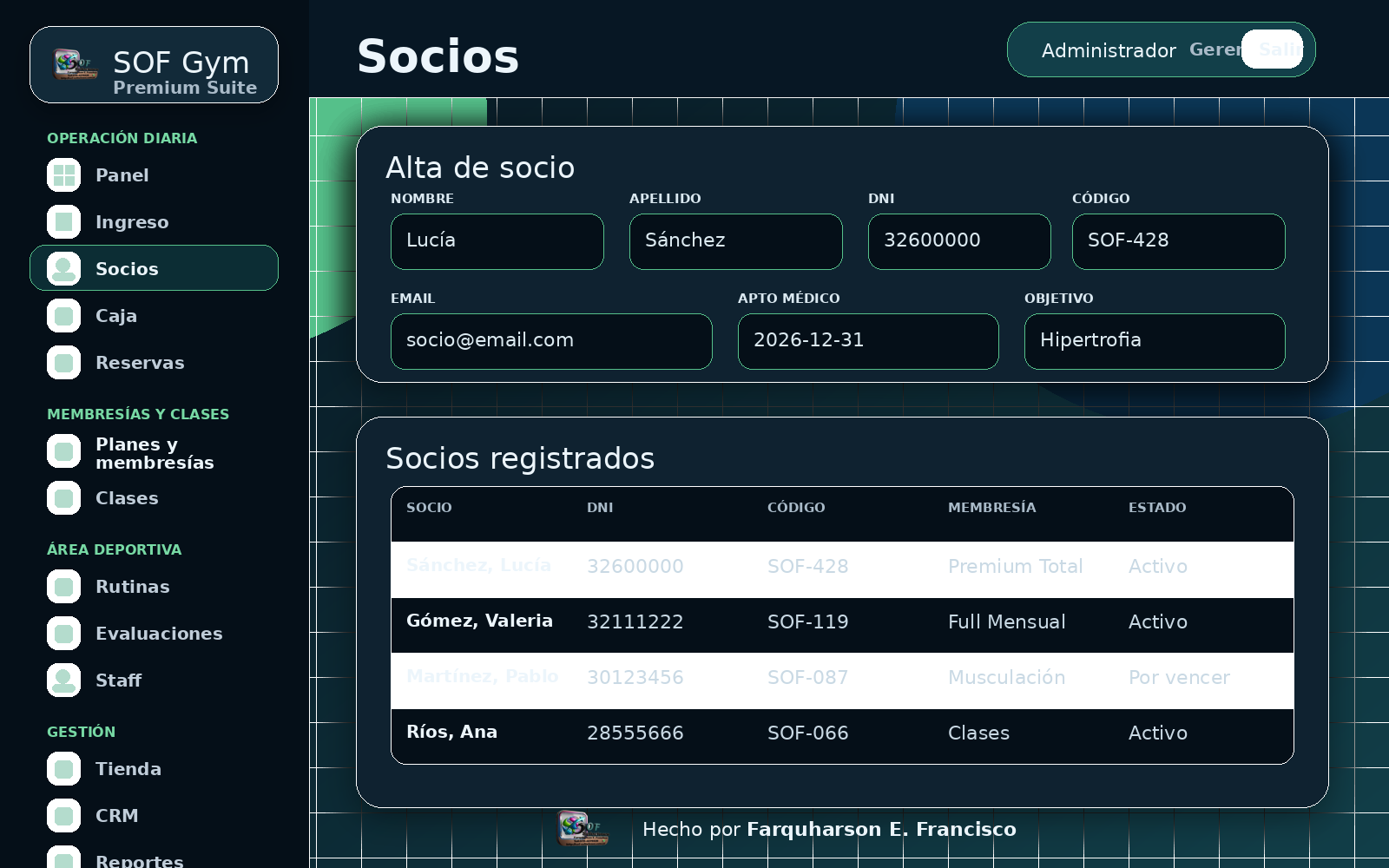
Task: Click the SOF Gym logo icon
Action: (x=75, y=64)
